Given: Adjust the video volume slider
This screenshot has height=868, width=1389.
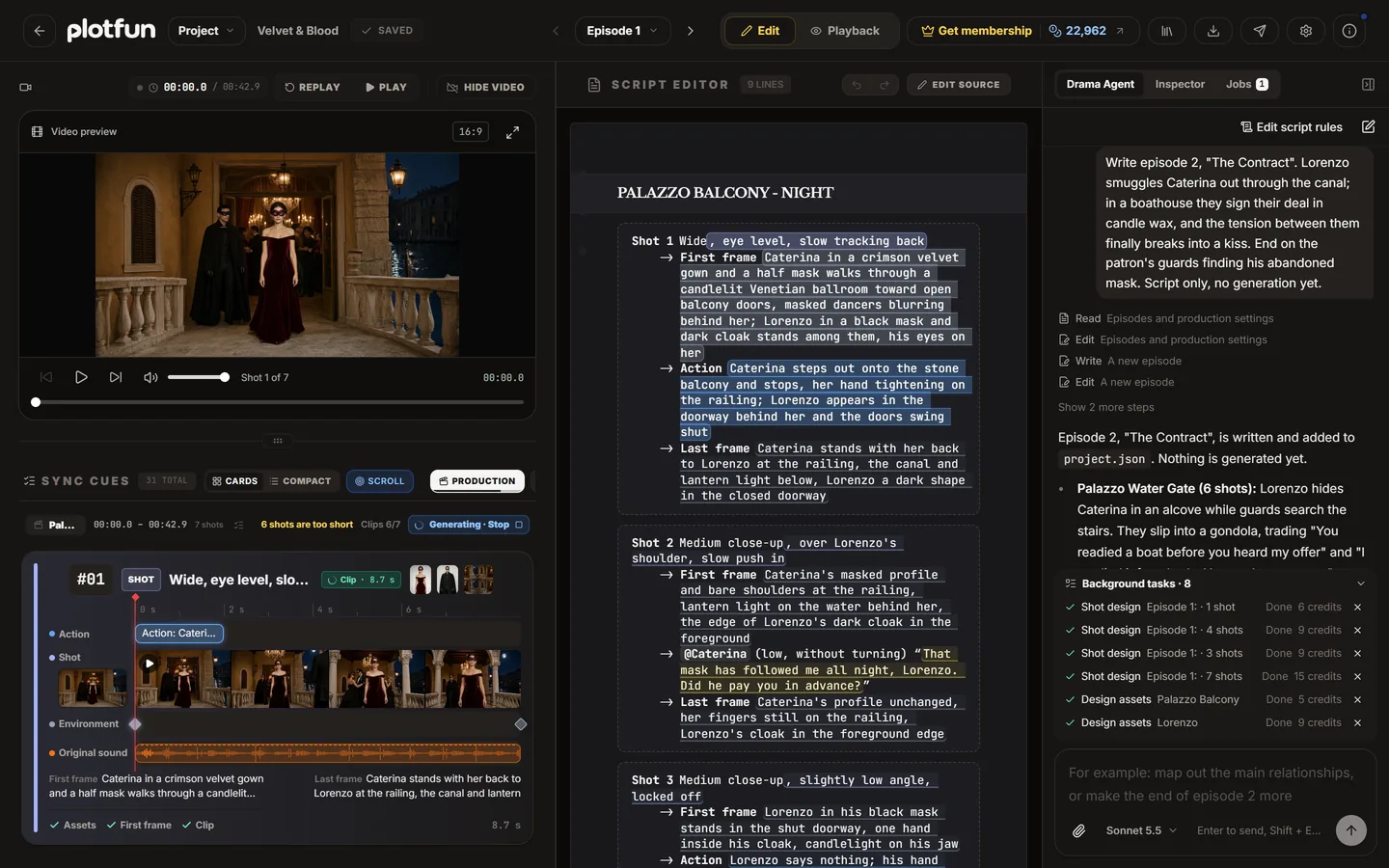Looking at the screenshot, I should 198,377.
